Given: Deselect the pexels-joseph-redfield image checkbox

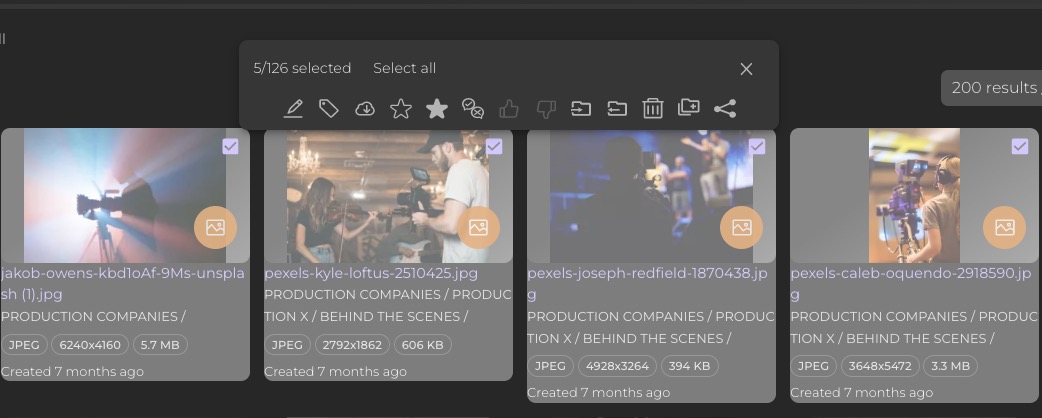Looking at the screenshot, I should click(x=756, y=146).
